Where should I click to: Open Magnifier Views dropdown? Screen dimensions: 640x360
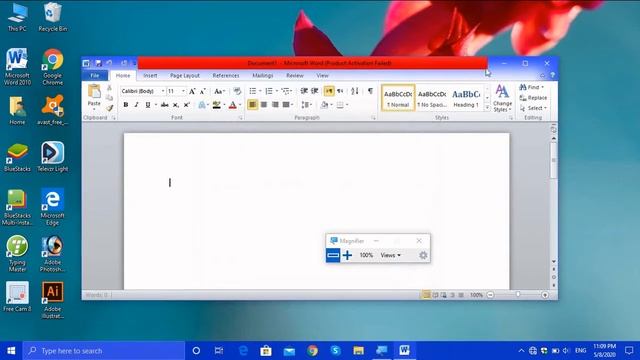(x=391, y=256)
